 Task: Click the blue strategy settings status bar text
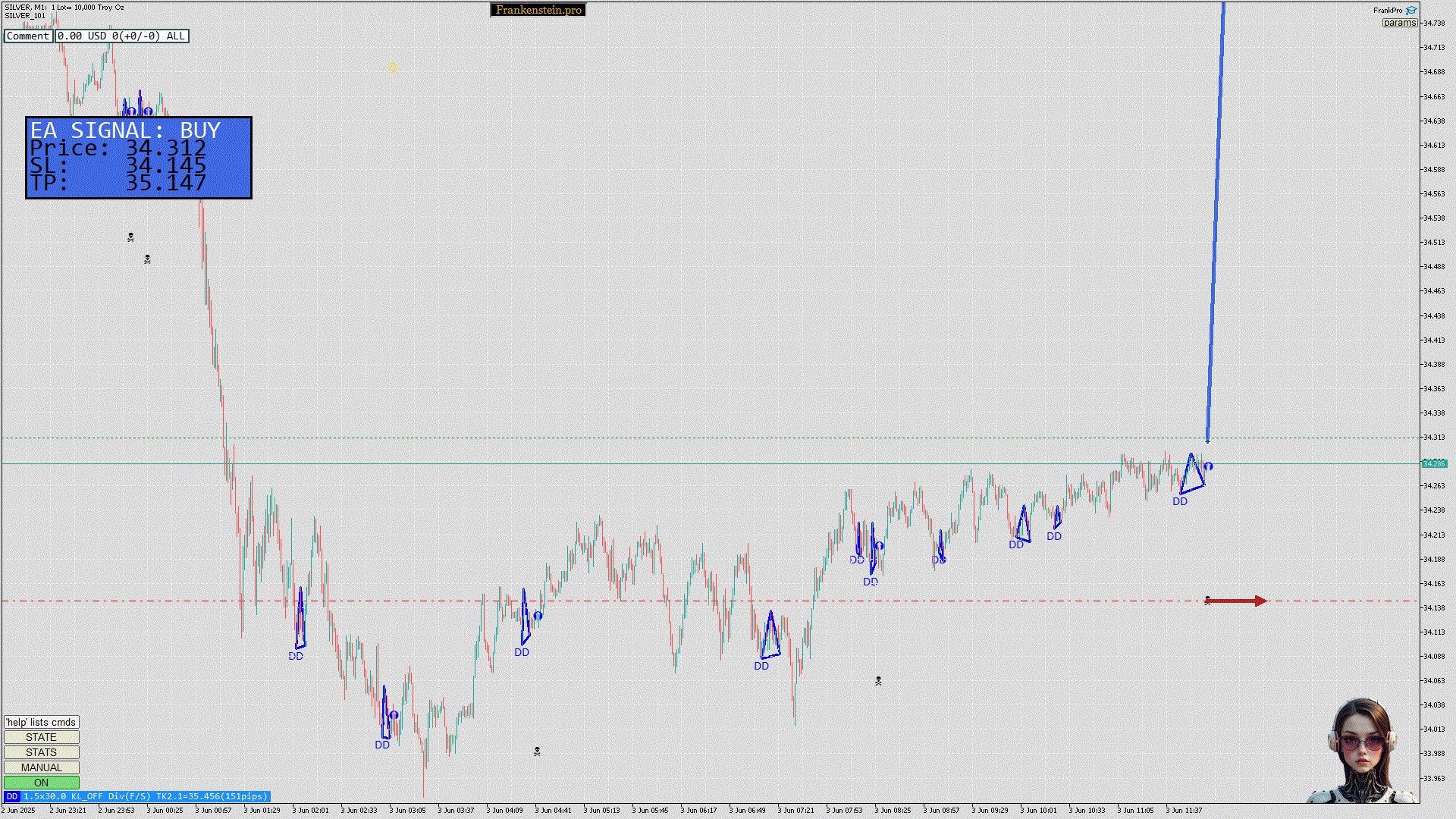(145, 796)
